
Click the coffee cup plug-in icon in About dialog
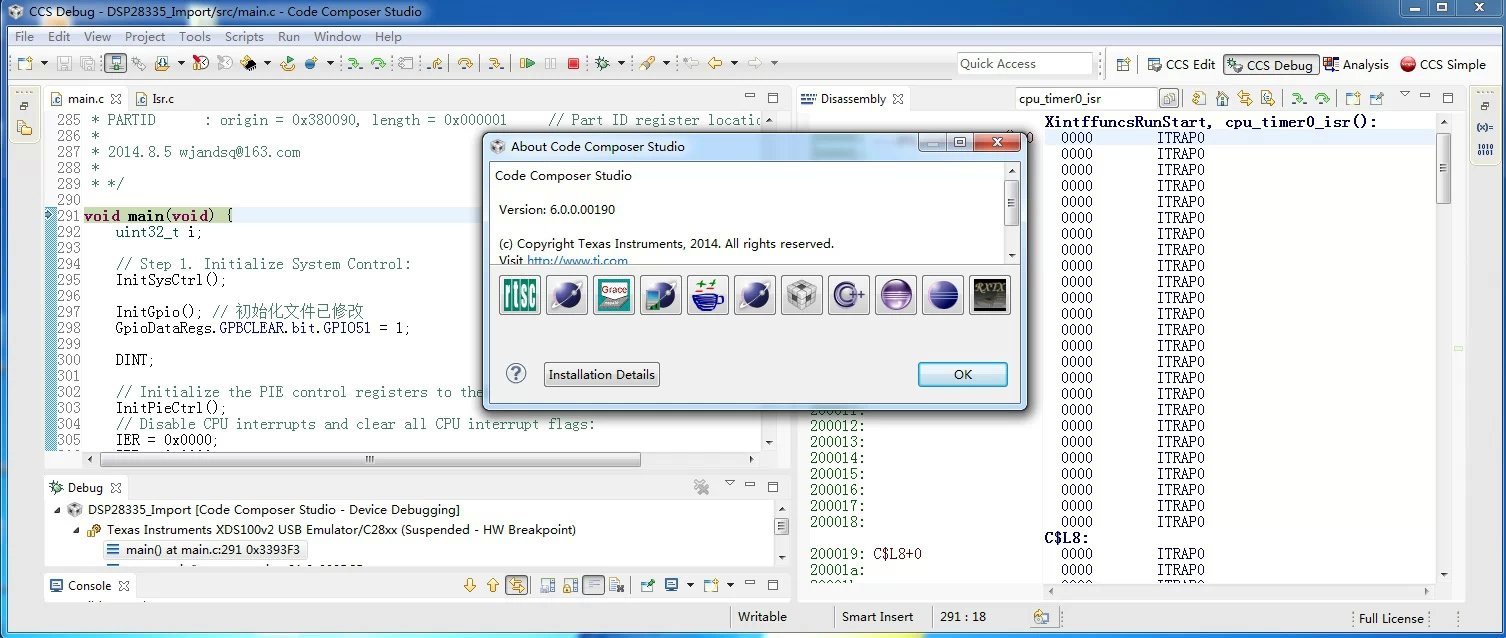tap(707, 295)
